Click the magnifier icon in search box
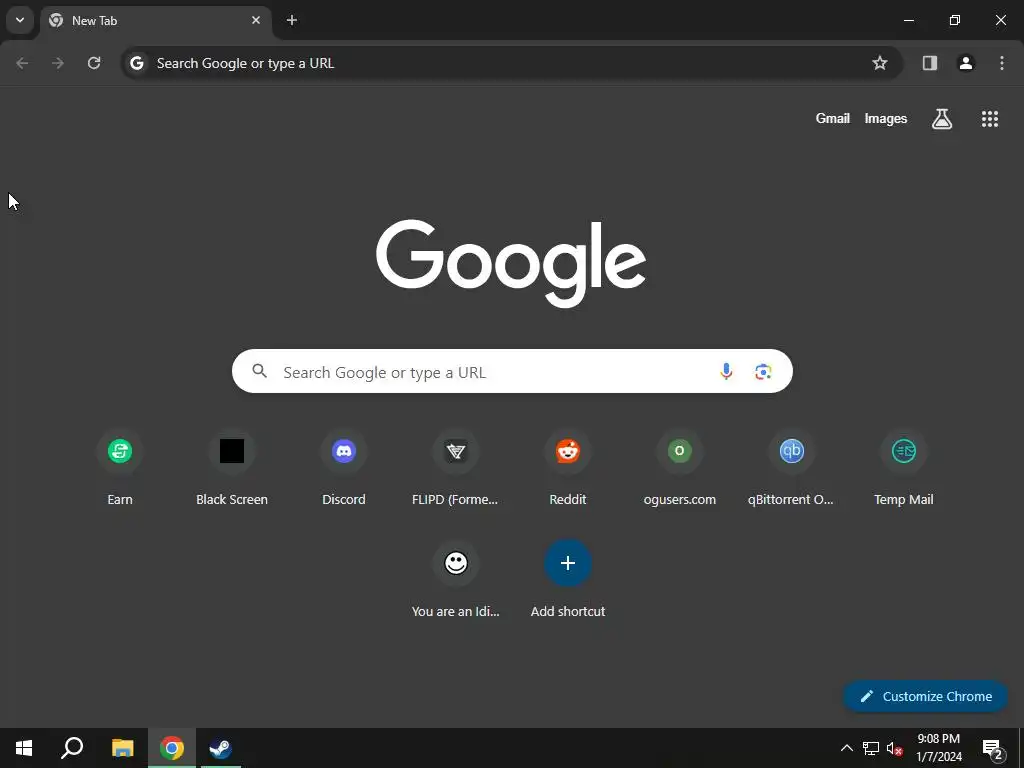This screenshot has height=768, width=1024. tap(259, 371)
